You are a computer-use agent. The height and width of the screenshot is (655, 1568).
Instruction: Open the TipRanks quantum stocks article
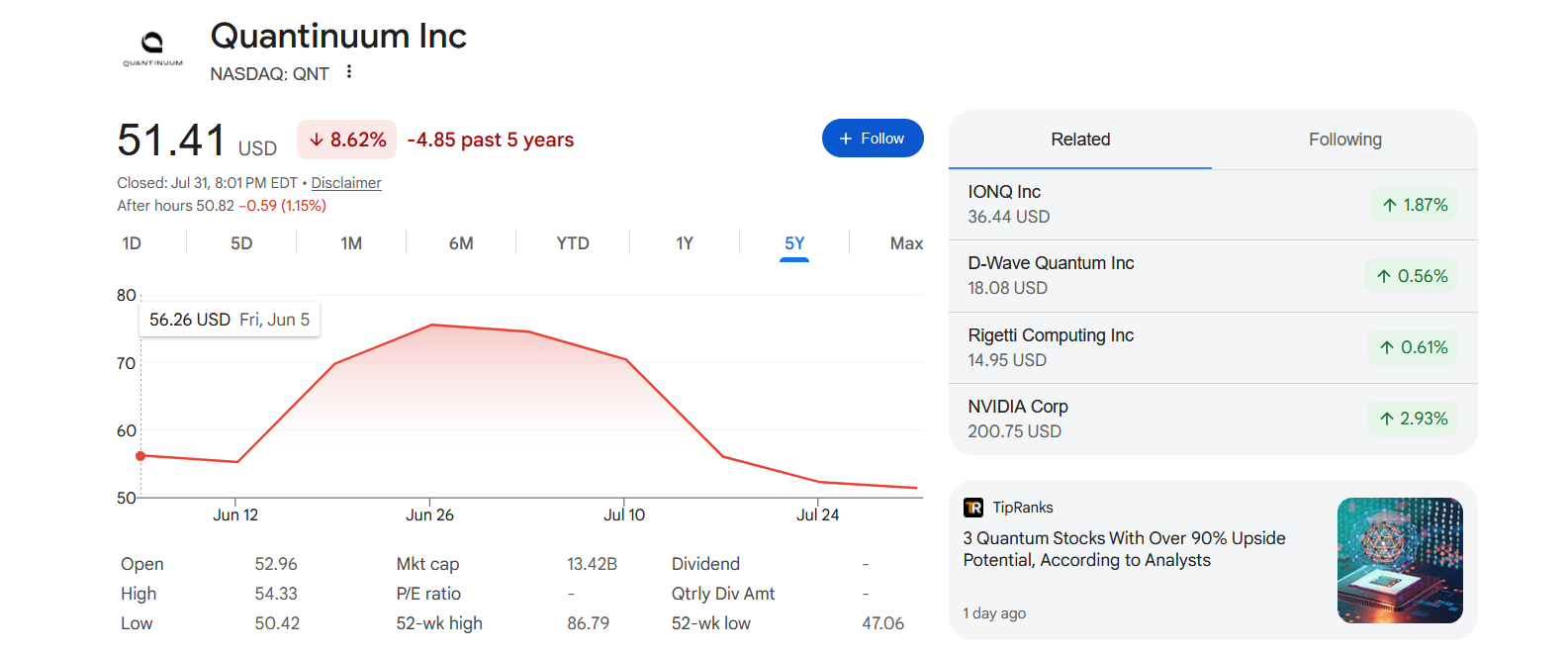pyautogui.click(x=1124, y=549)
